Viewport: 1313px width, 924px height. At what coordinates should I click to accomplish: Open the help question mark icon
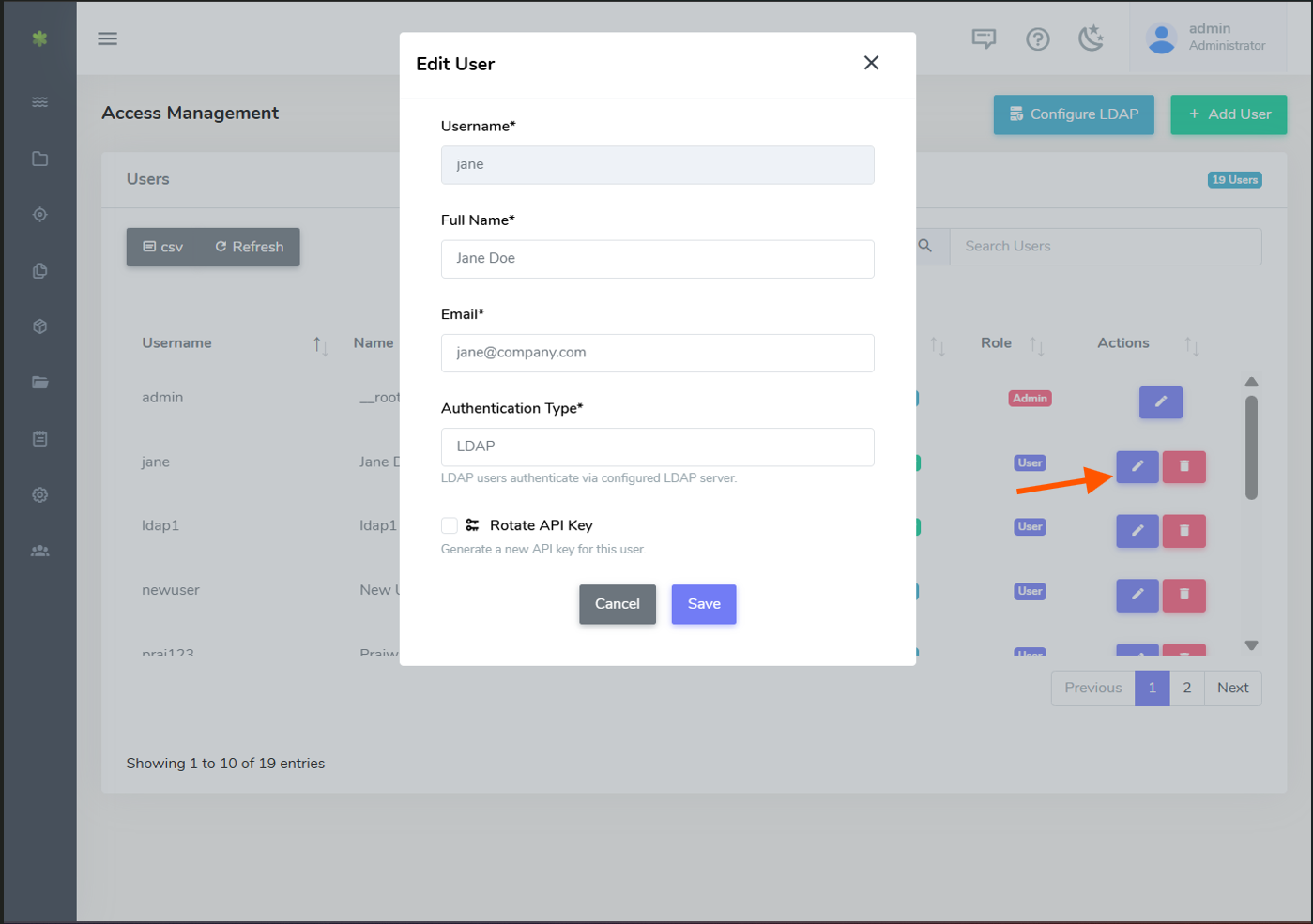[x=1037, y=38]
